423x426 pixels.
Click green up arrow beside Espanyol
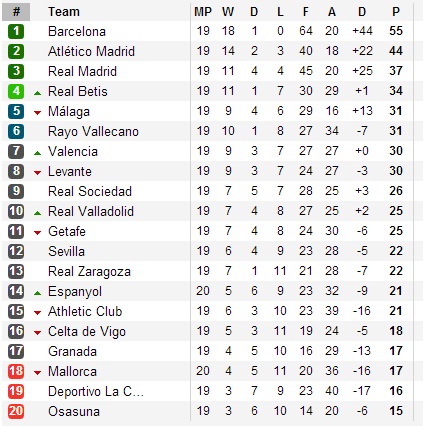click(x=38, y=293)
